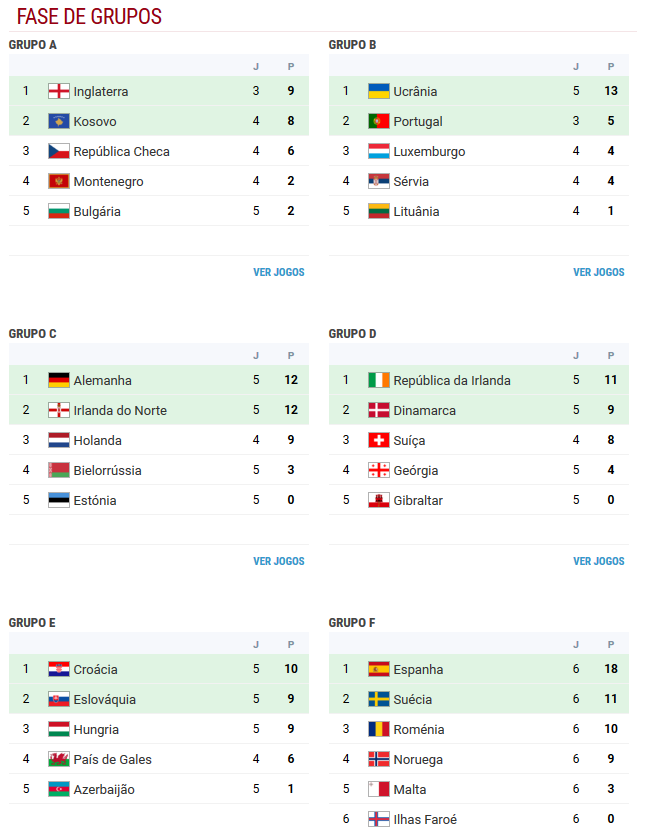Viewport: 647px width, 833px height.
Task: Click the German flag beside Alemanha
Action: 58,380
